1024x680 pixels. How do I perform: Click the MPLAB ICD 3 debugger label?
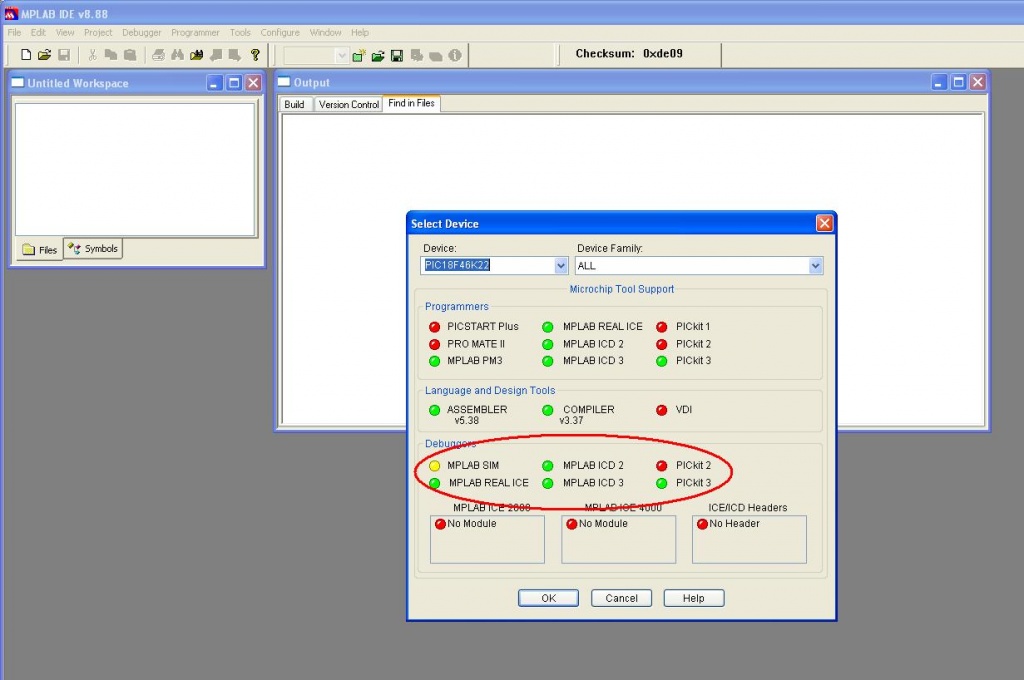[x=593, y=483]
